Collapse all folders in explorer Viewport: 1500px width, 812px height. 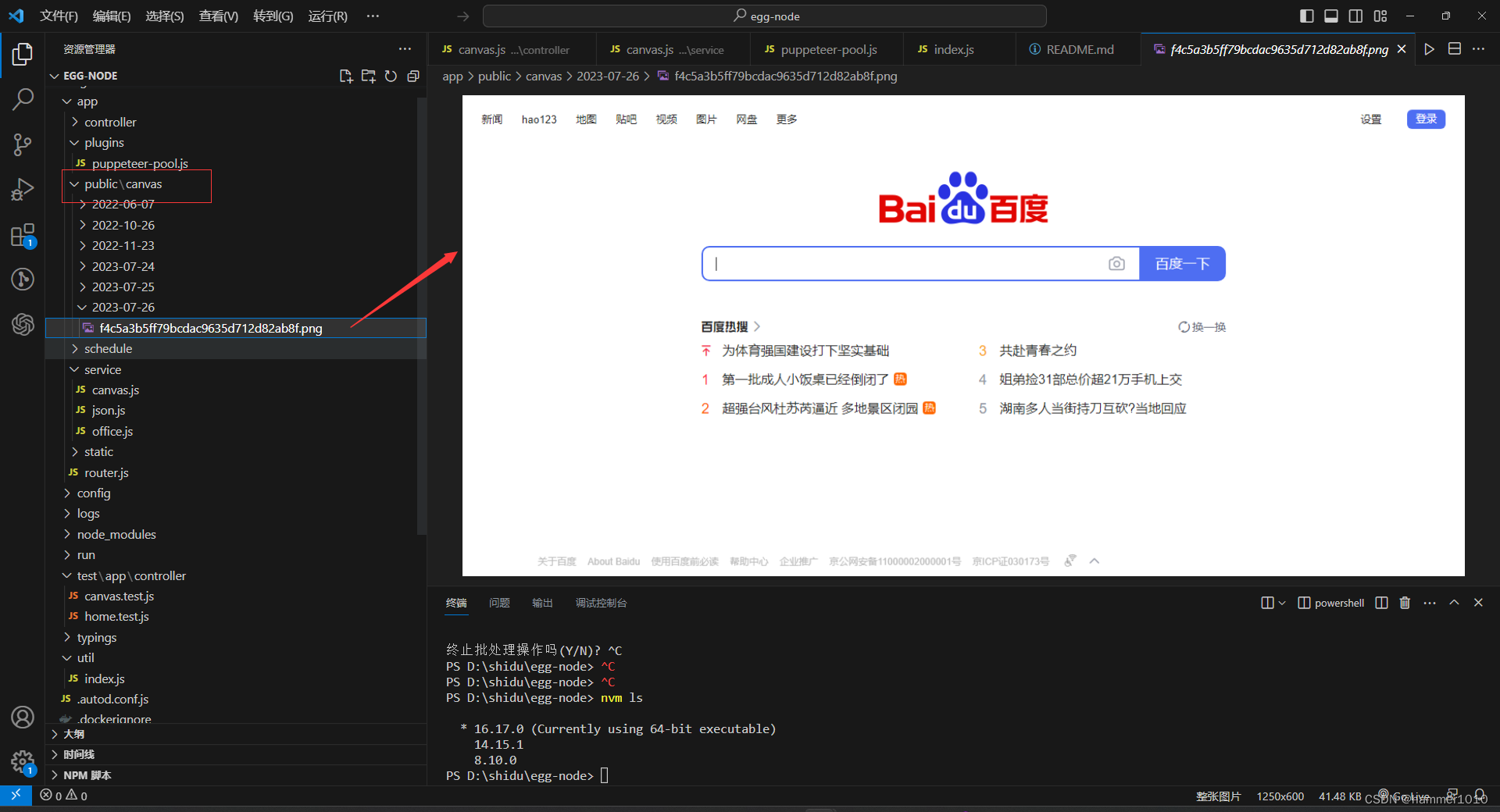click(413, 76)
